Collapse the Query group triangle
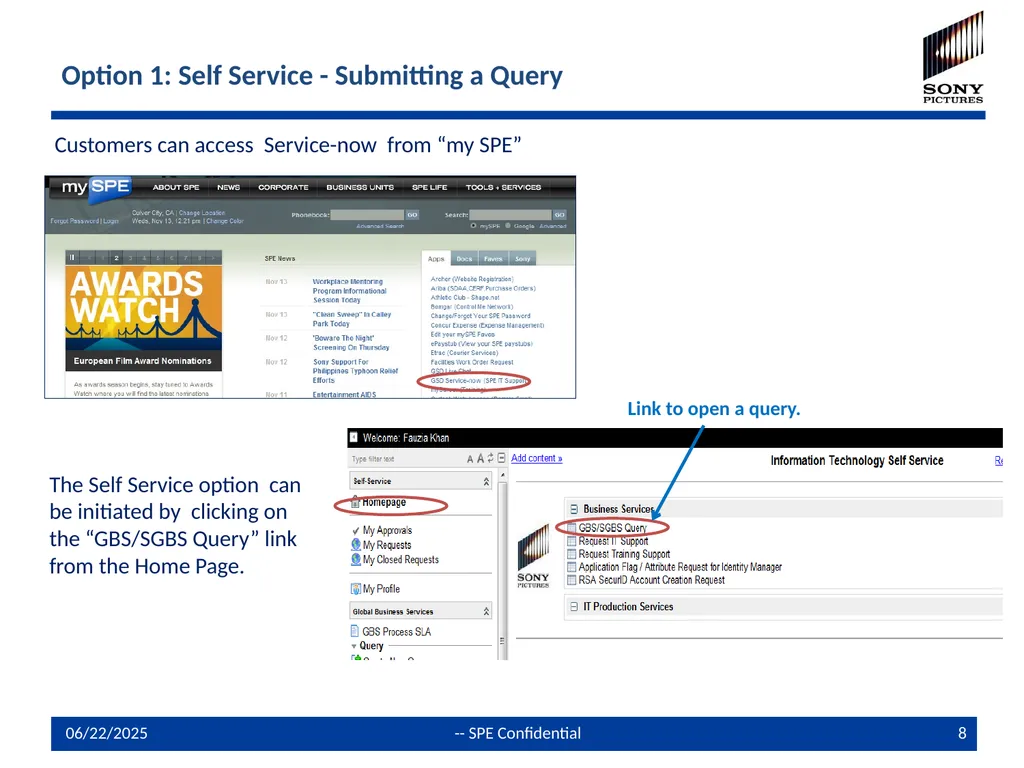The width and height of the screenshot is (1024, 768). pyautogui.click(x=354, y=647)
